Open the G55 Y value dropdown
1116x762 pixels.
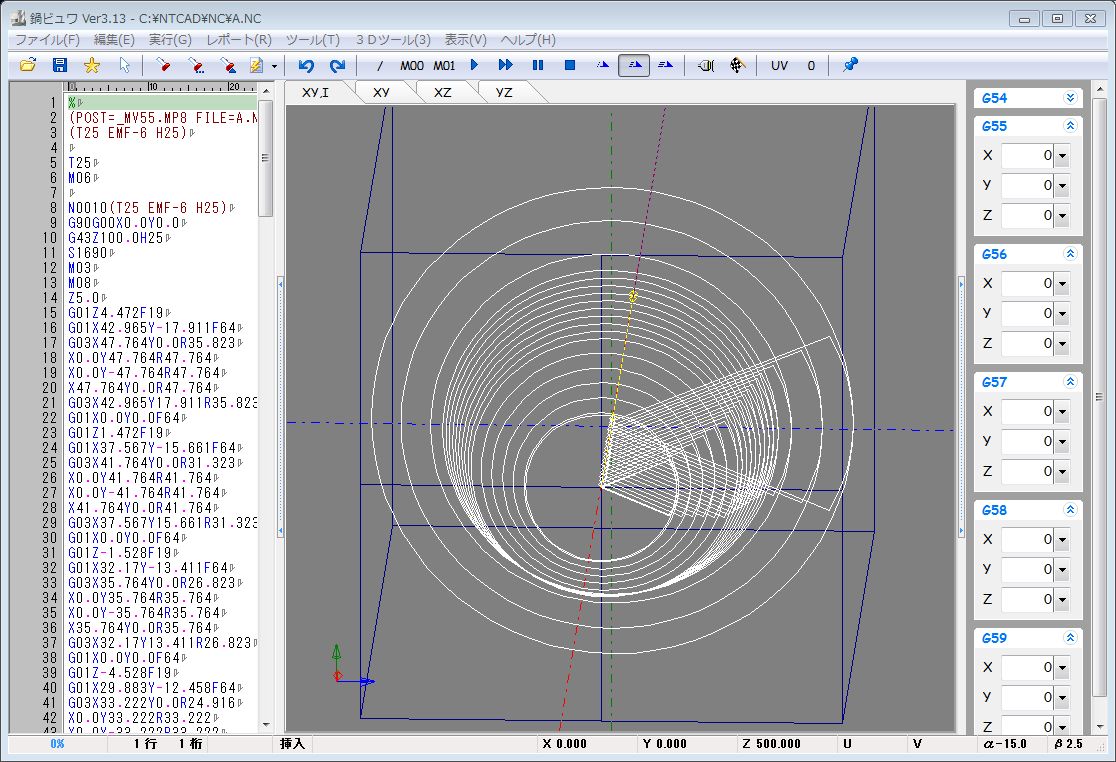tap(1062, 186)
